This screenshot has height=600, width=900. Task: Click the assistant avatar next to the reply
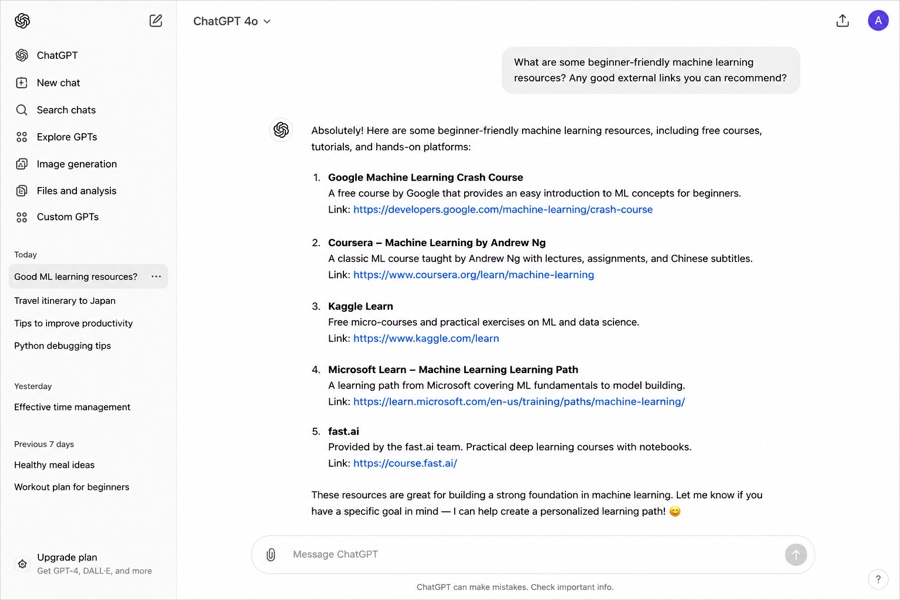[281, 130]
